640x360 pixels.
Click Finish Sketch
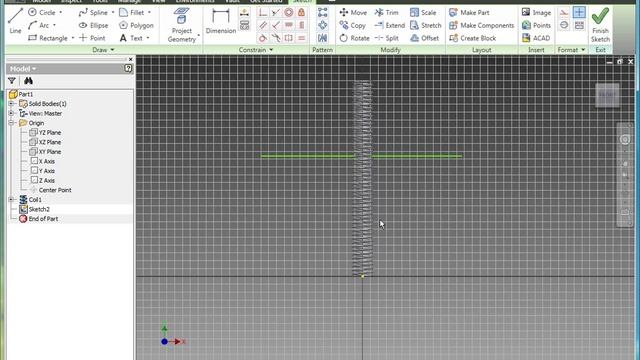(x=600, y=25)
